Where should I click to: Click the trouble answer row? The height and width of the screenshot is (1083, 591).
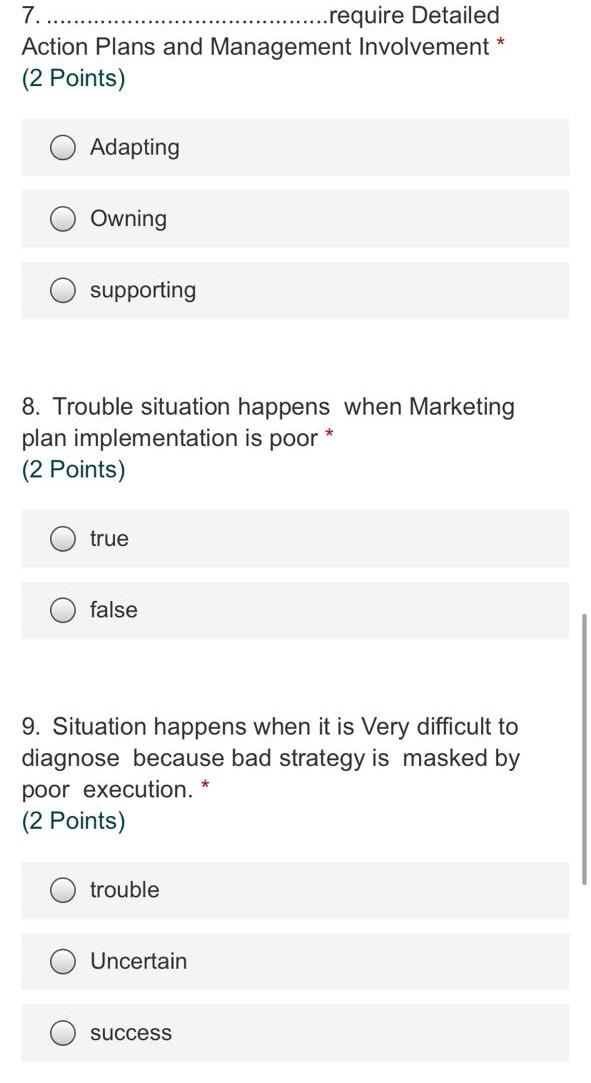(295, 889)
